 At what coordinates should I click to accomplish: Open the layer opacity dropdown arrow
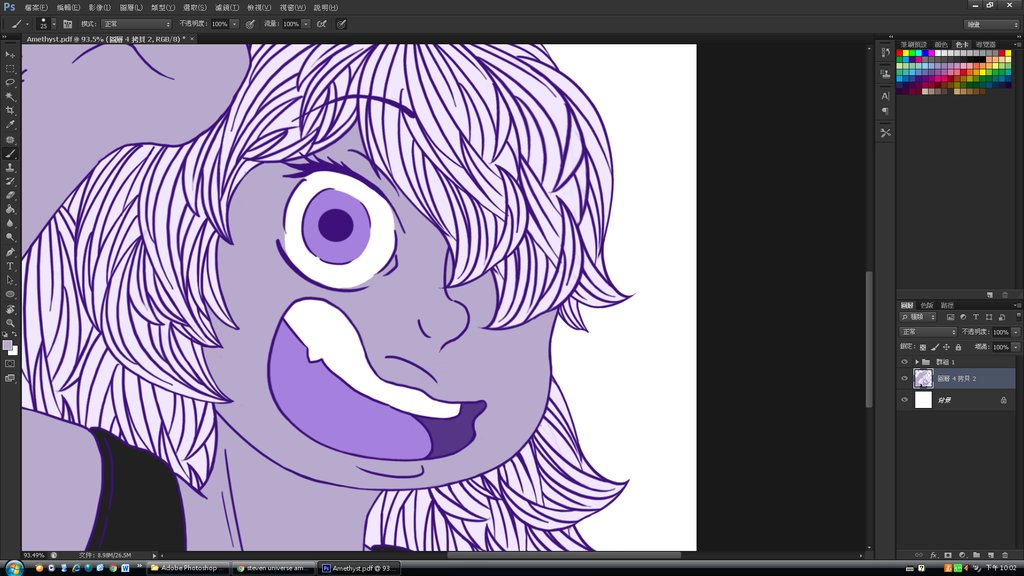(1016, 332)
